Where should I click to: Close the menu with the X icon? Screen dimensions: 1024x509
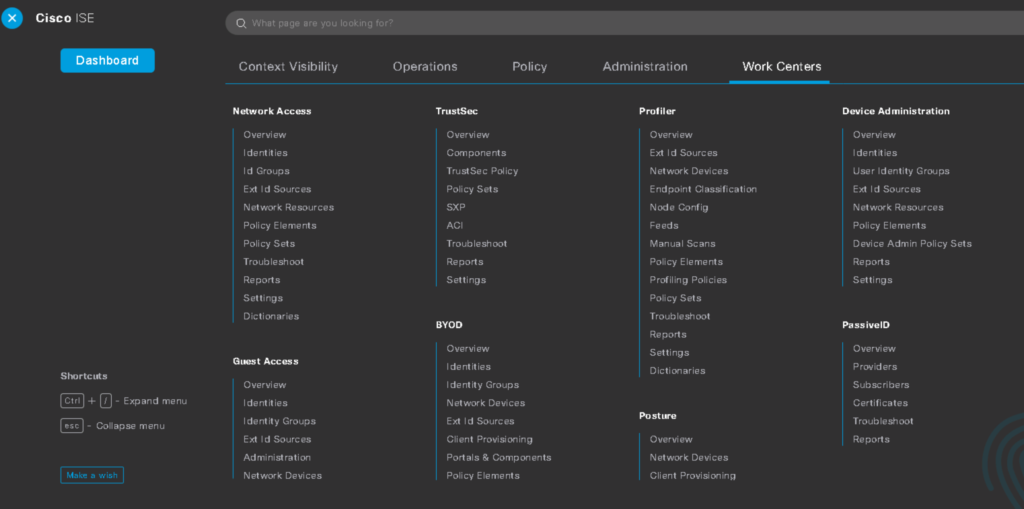click(x=12, y=18)
